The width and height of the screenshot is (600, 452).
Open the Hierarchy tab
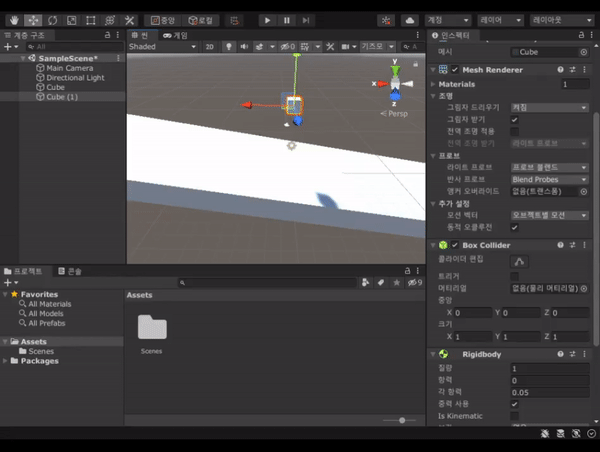[x=25, y=35]
